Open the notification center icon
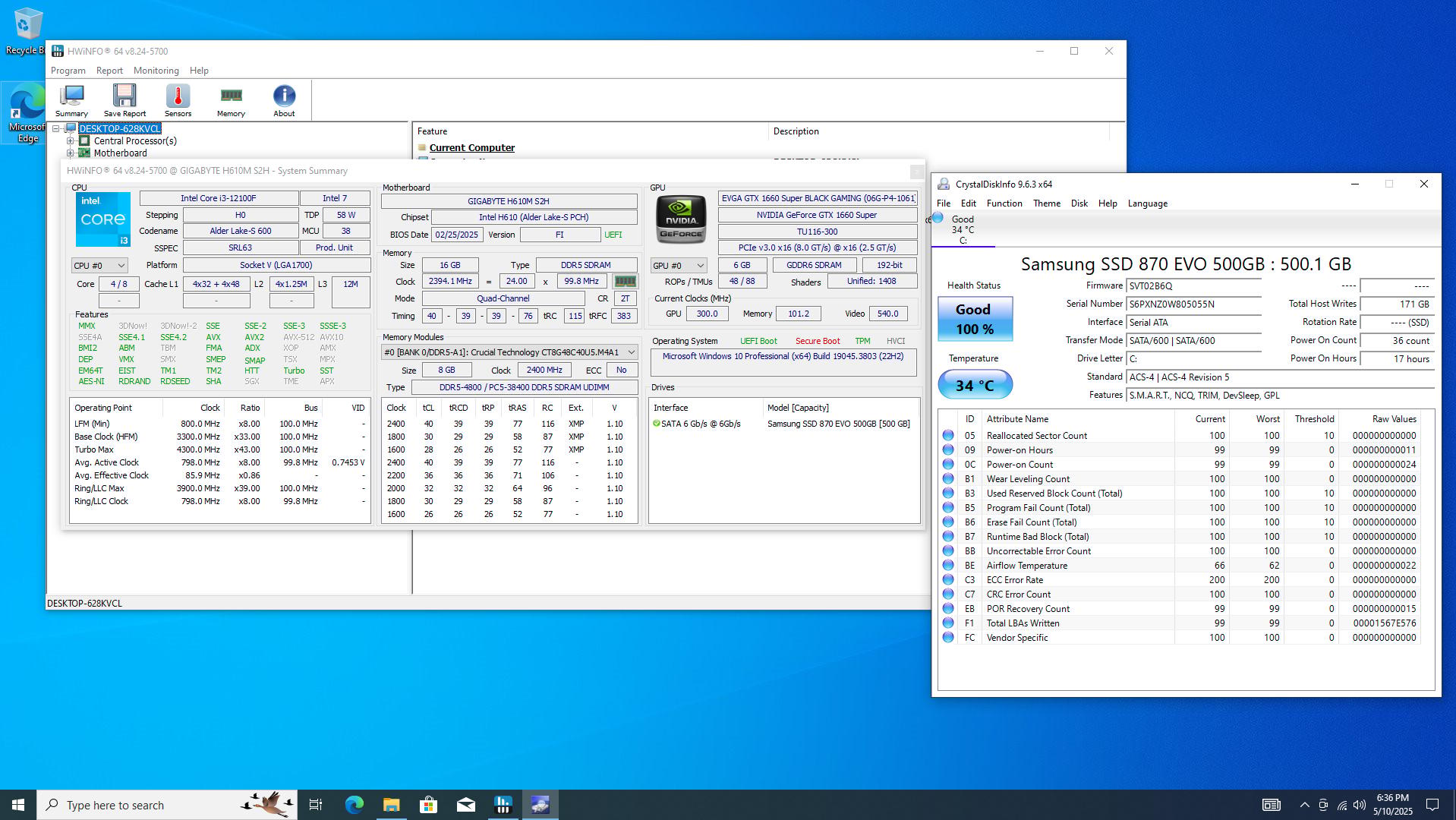 1432,805
